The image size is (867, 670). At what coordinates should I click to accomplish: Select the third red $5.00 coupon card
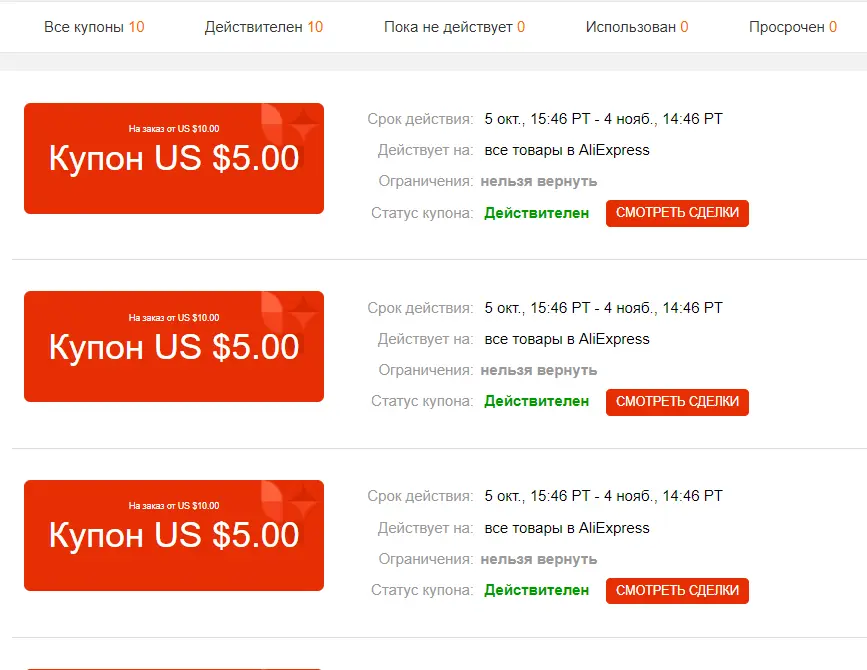[x=174, y=535]
